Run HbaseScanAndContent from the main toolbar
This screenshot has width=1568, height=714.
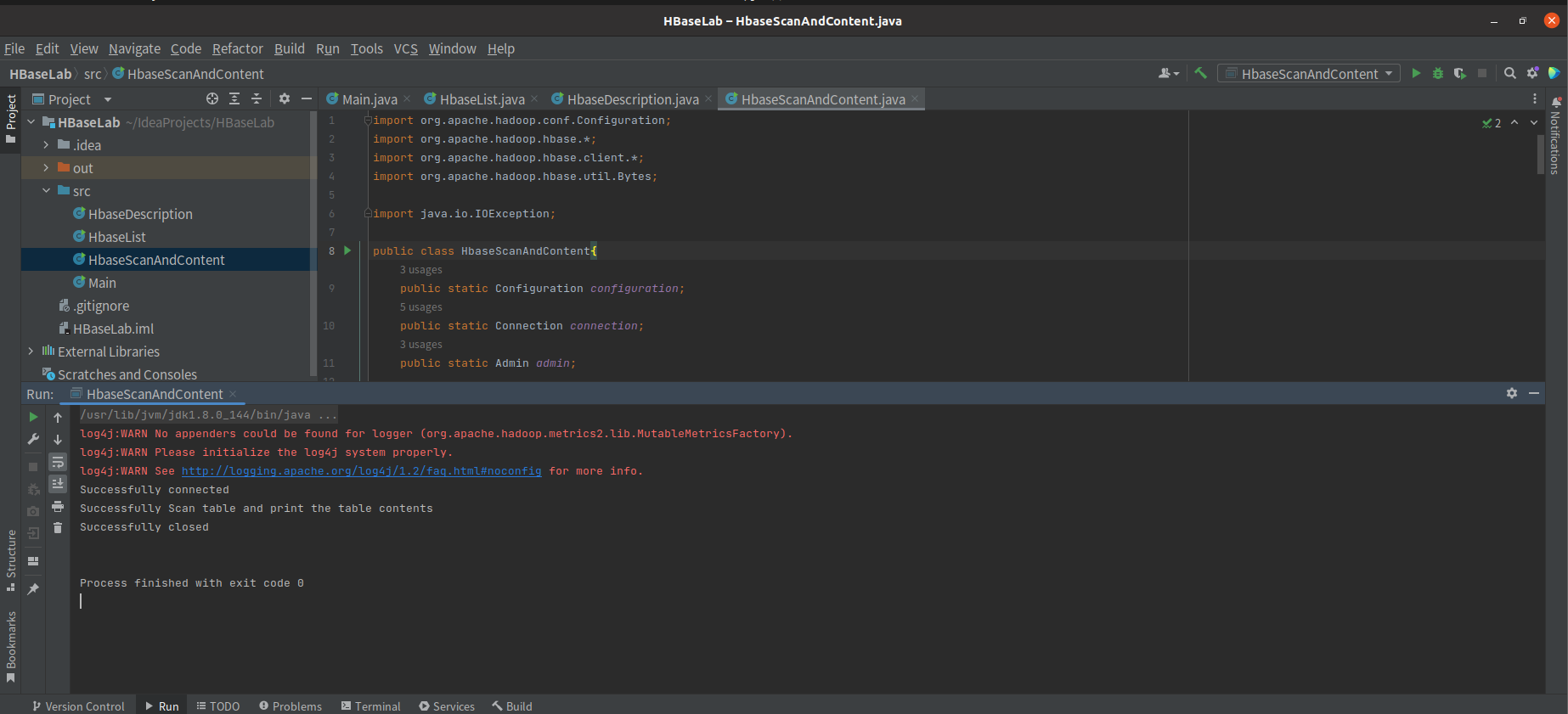(x=1416, y=73)
